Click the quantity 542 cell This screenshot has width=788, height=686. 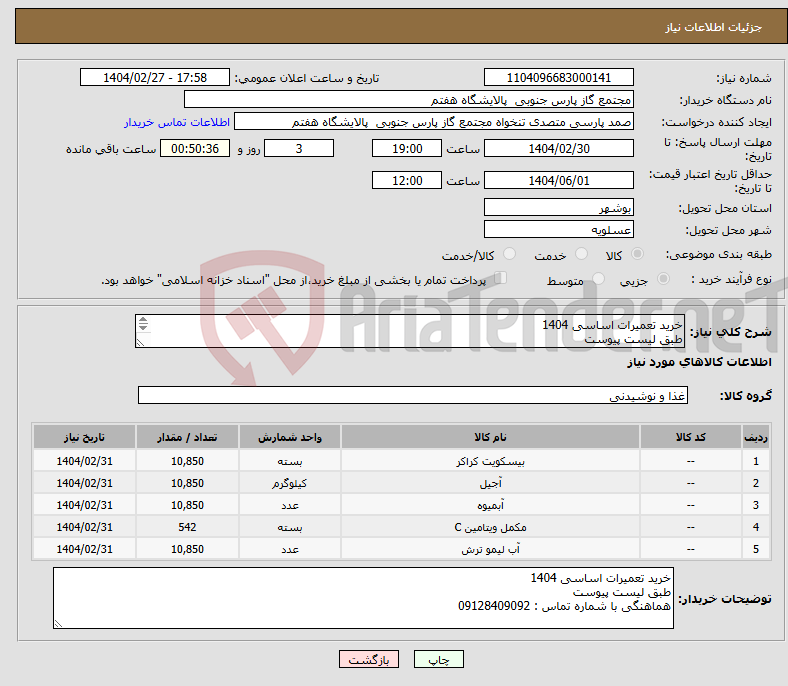(x=187, y=527)
